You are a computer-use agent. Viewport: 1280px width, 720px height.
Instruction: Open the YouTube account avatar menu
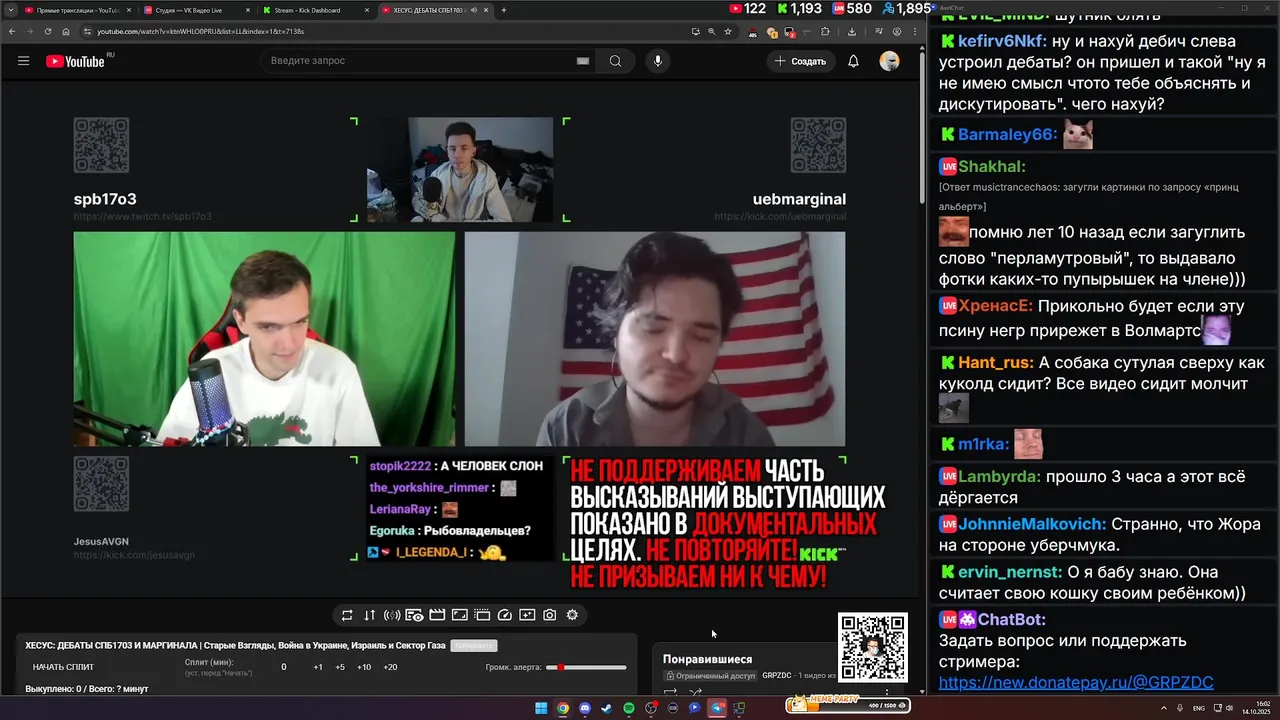(889, 61)
